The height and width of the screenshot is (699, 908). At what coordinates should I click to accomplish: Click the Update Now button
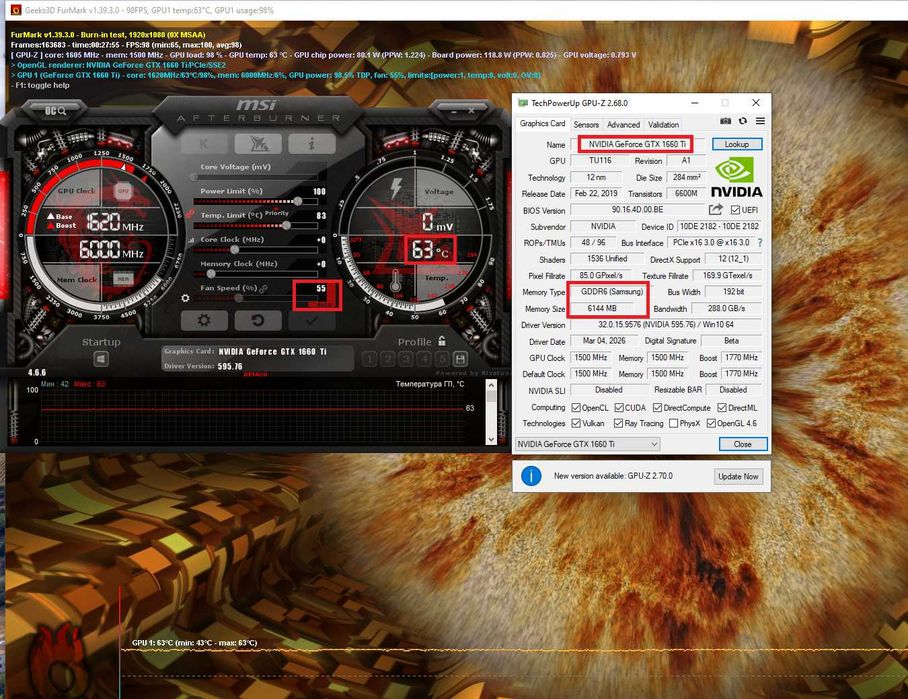click(738, 477)
